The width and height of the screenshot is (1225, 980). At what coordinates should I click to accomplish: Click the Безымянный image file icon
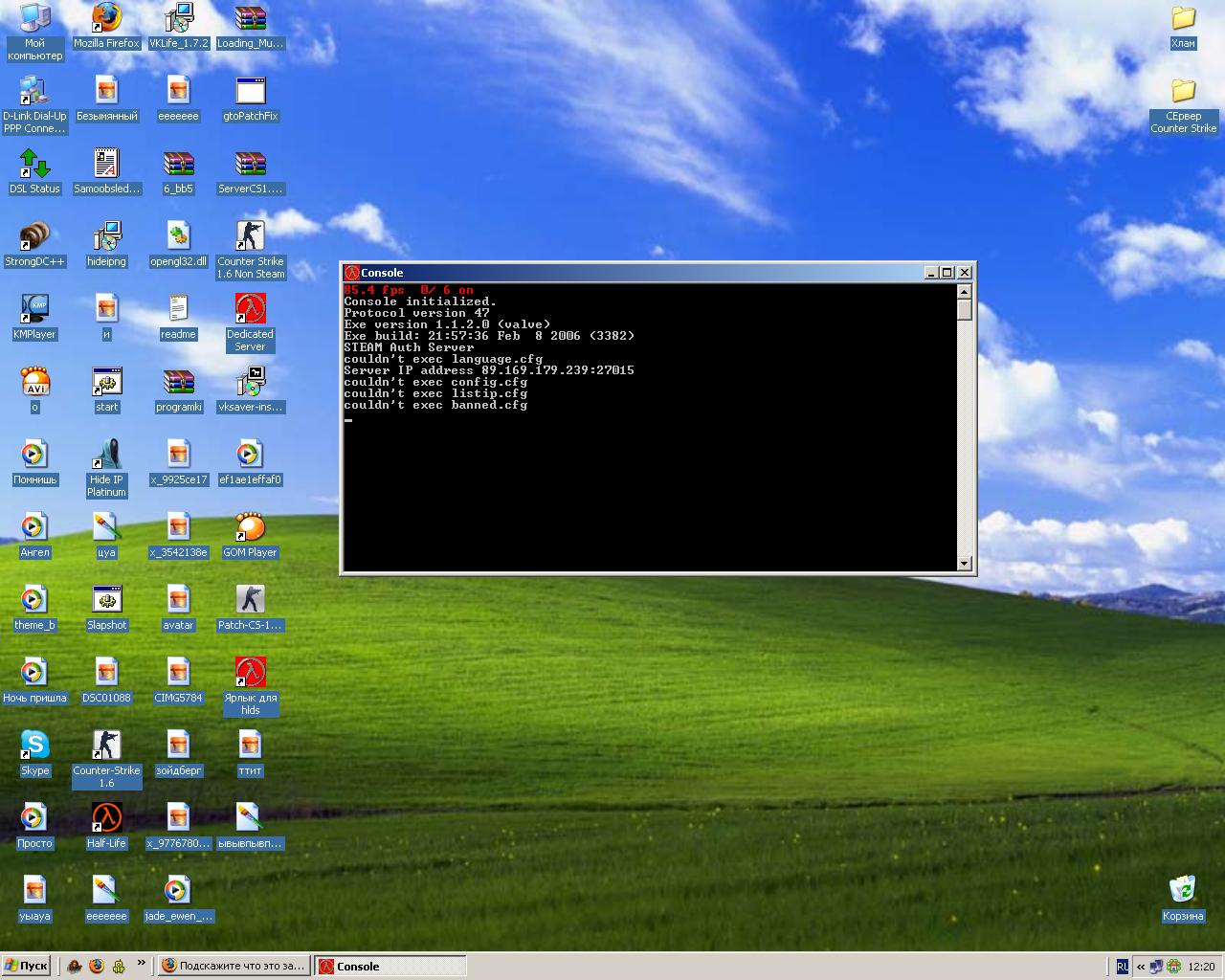click(106, 99)
